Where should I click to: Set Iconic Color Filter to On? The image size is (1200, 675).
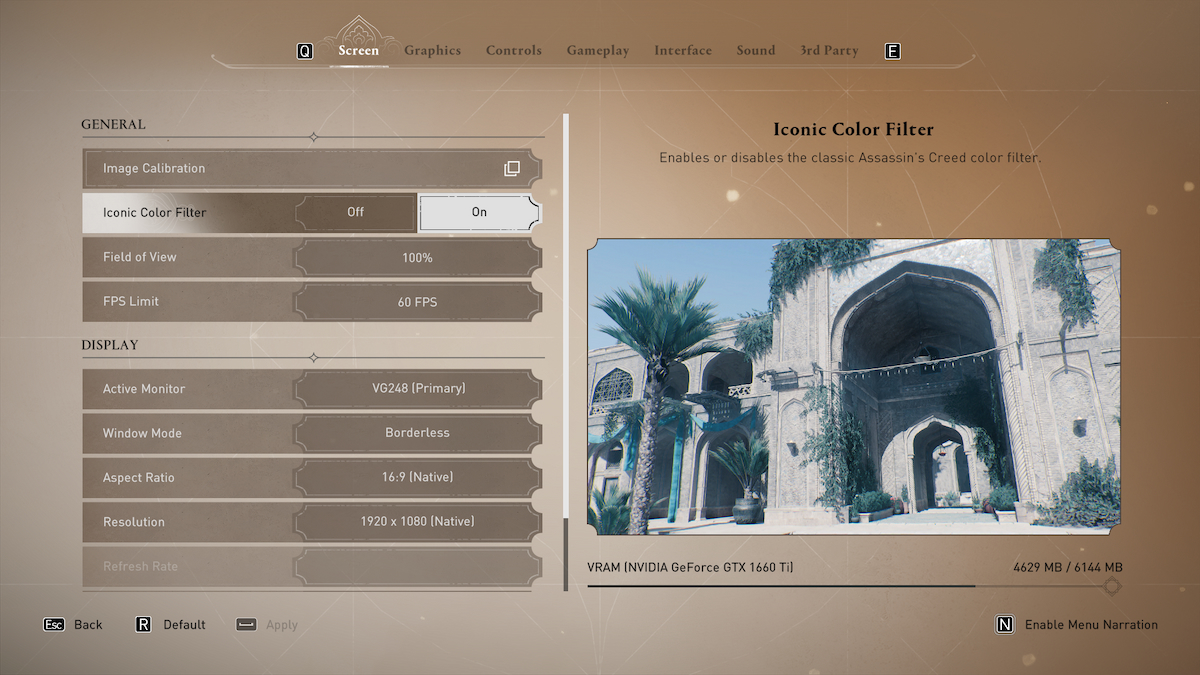(x=479, y=213)
